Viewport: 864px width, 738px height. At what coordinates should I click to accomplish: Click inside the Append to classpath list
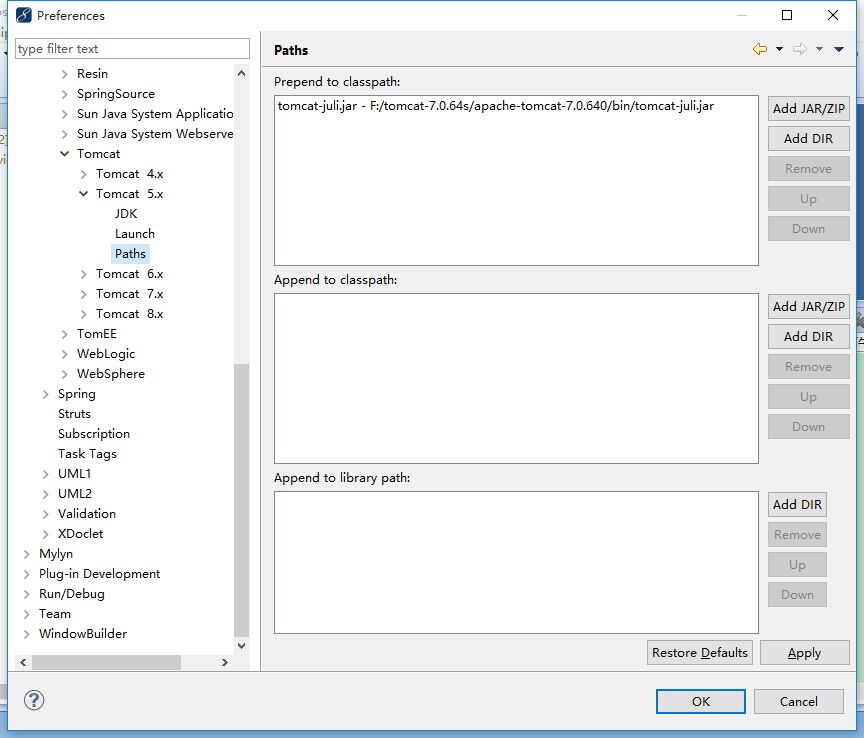click(516, 378)
